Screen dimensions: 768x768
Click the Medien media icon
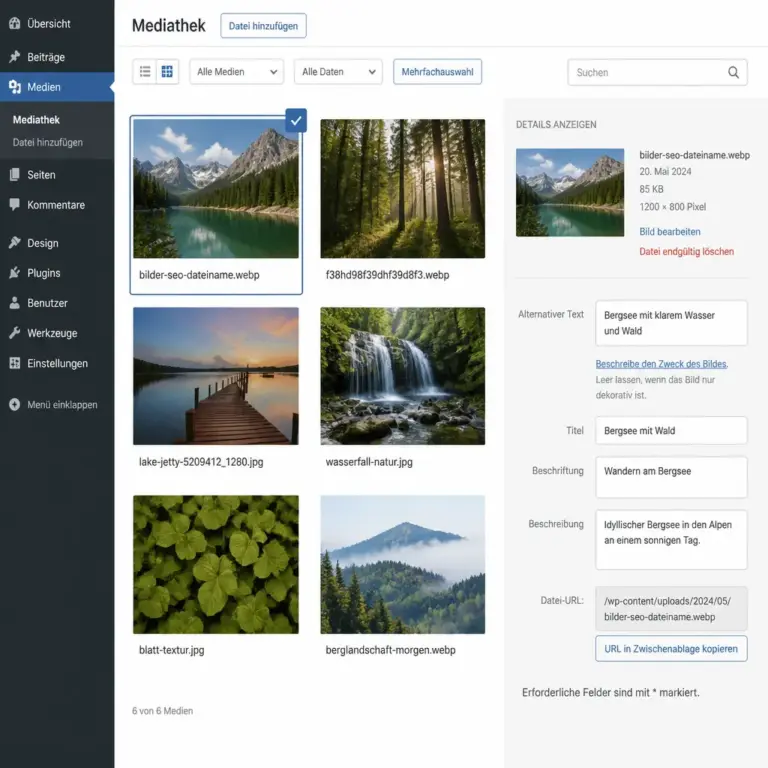[x=15, y=87]
